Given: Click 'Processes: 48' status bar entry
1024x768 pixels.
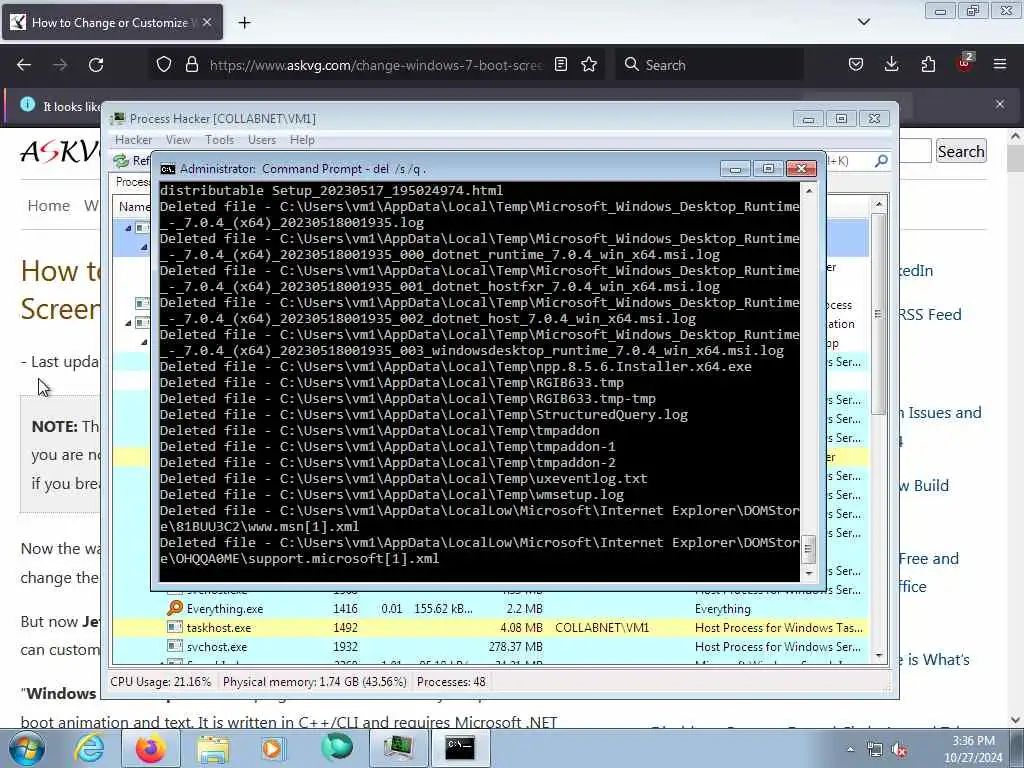Looking at the screenshot, I should 451,682.
